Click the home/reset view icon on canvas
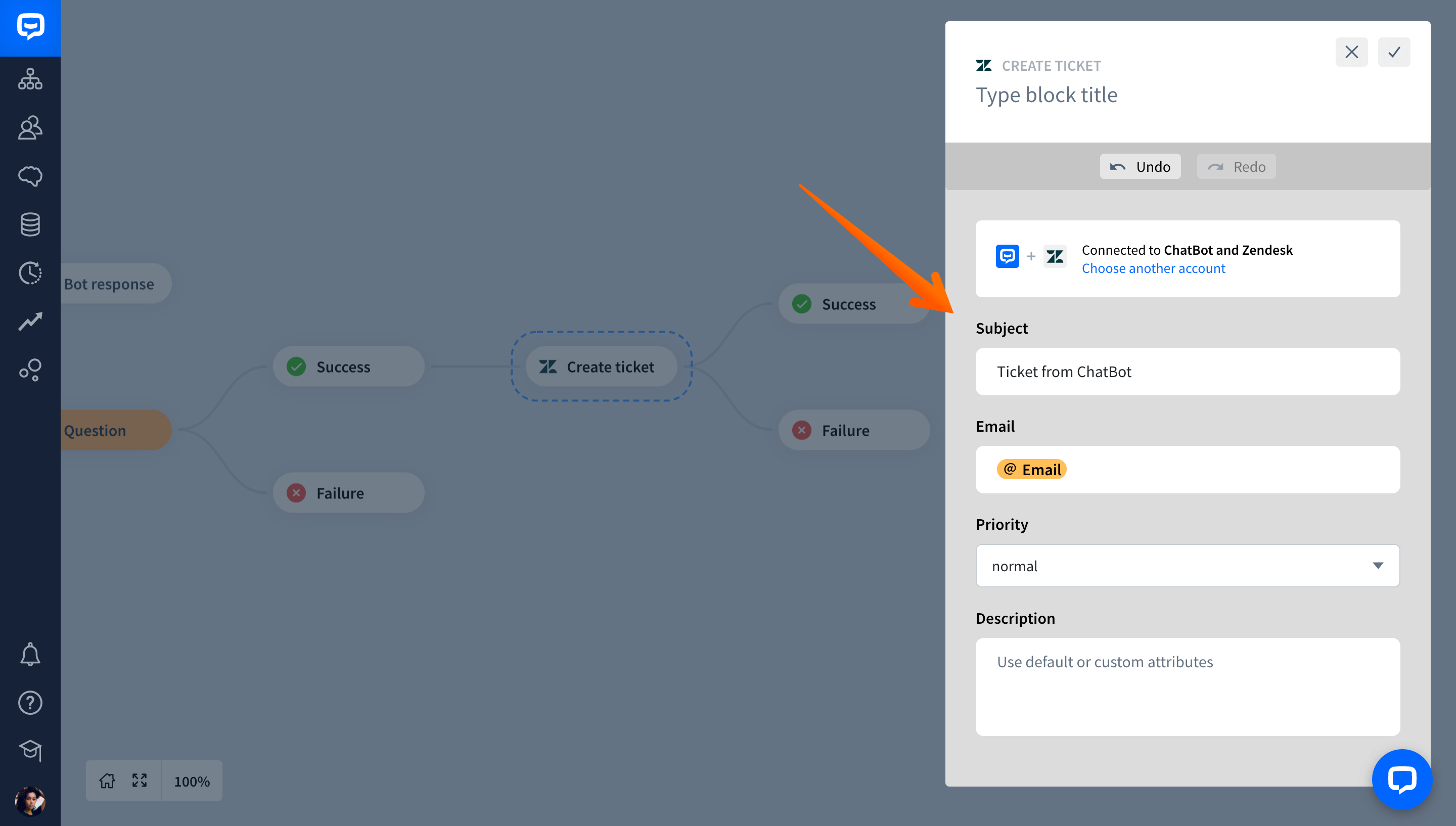The height and width of the screenshot is (826, 1456). click(107, 781)
